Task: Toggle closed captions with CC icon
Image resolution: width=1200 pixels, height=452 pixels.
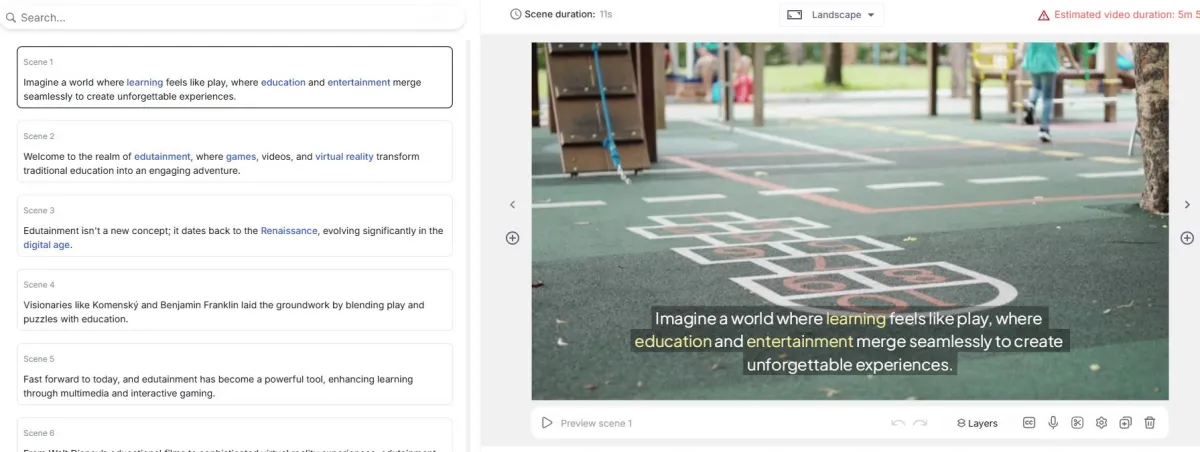Action: [1029, 423]
